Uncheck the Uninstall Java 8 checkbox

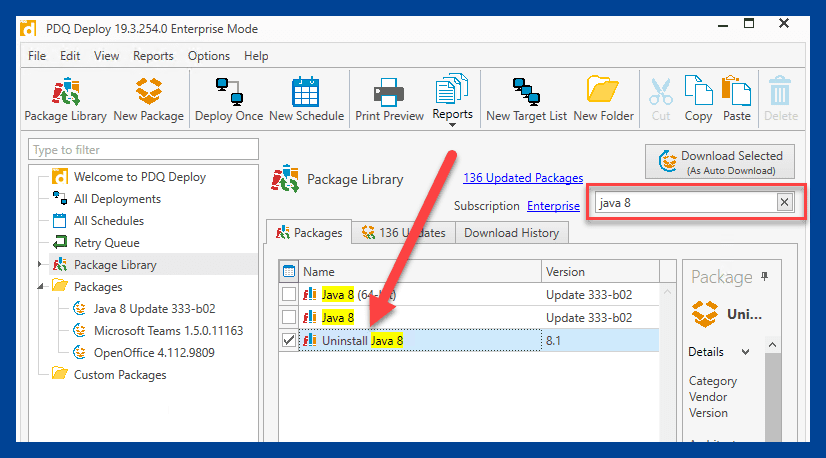289,340
